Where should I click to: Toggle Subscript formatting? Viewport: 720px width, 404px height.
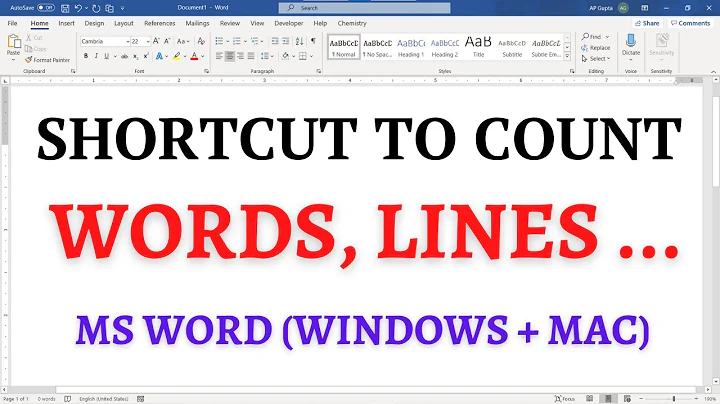click(135, 56)
